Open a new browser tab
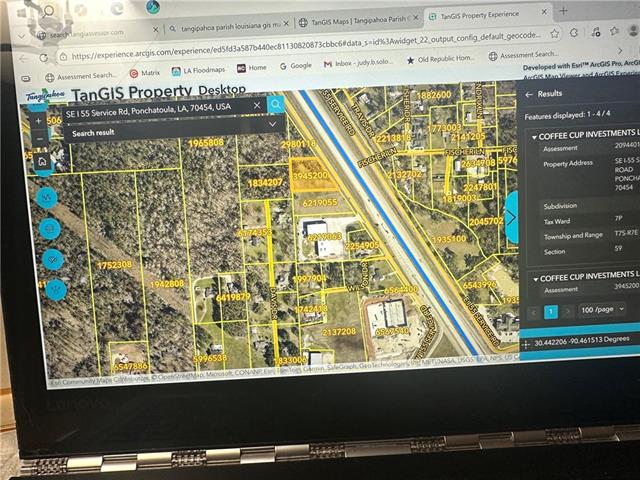640x480 pixels. point(564,11)
